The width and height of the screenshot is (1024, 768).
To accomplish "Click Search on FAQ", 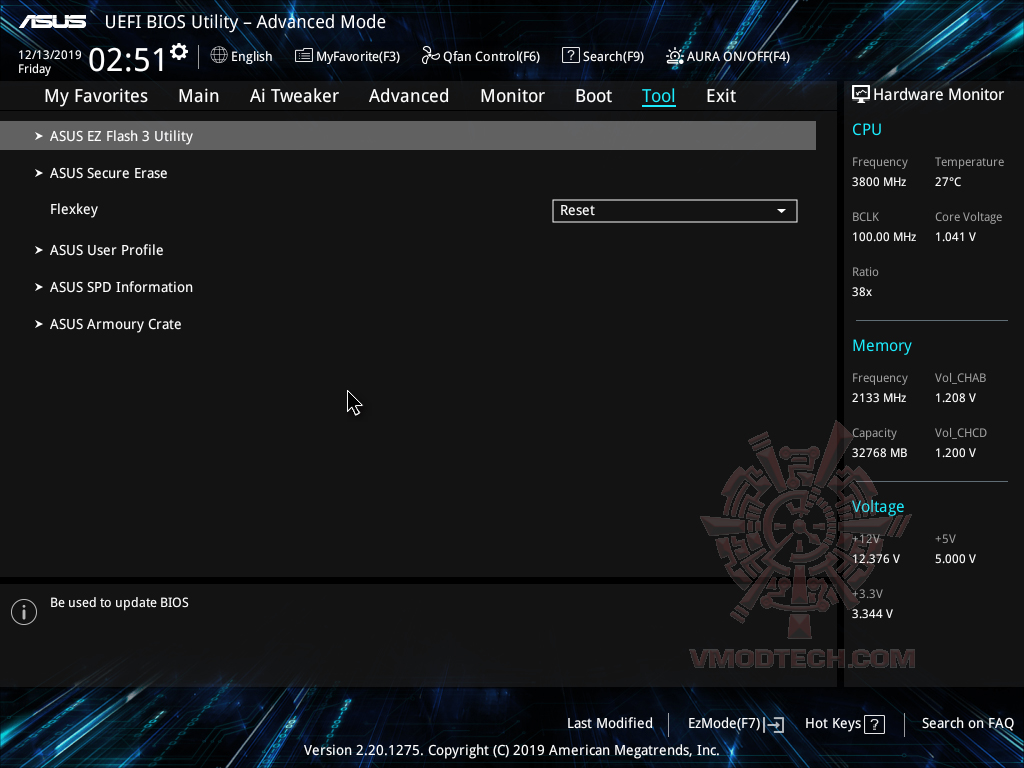I will coord(967,722).
